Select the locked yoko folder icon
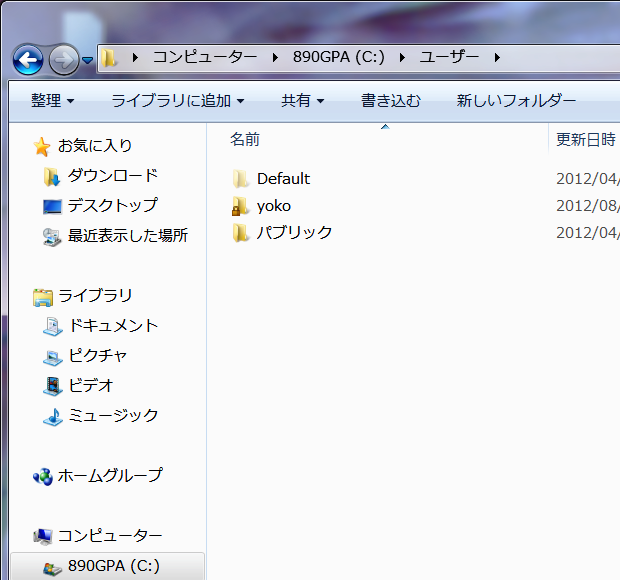Image resolution: width=620 pixels, height=580 pixels. click(x=240, y=206)
